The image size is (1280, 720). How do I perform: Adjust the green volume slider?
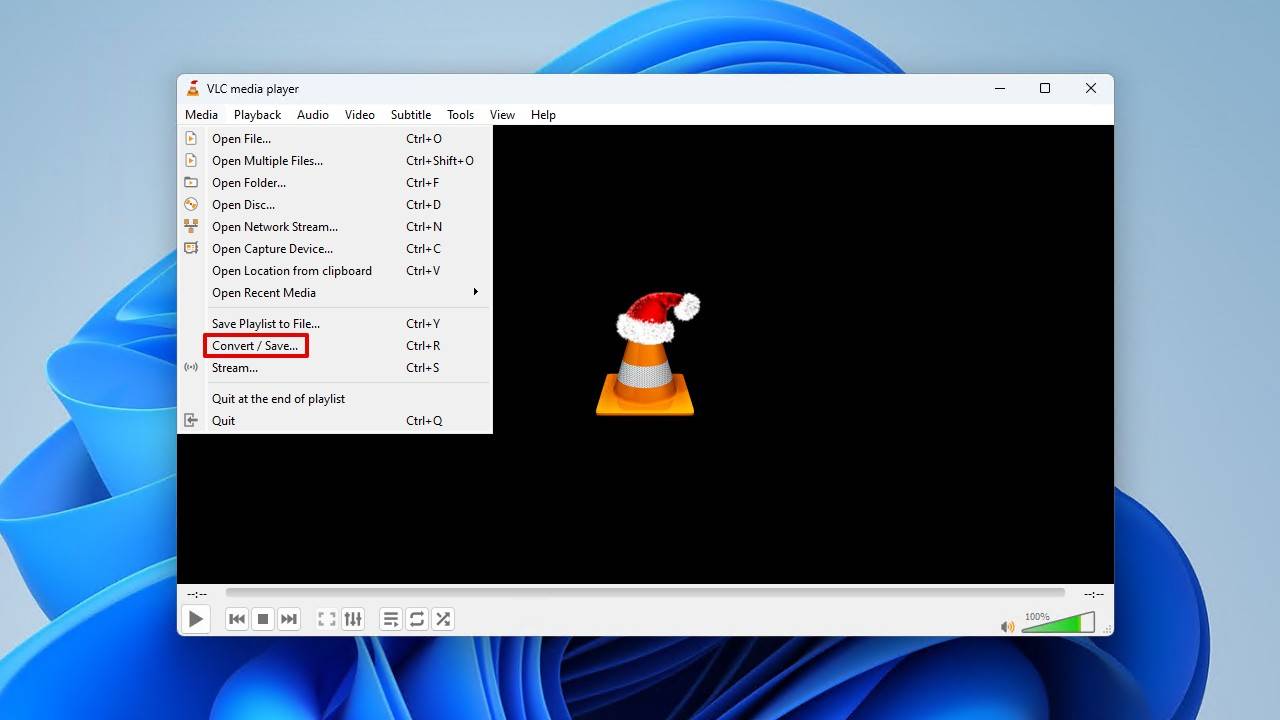1058,623
